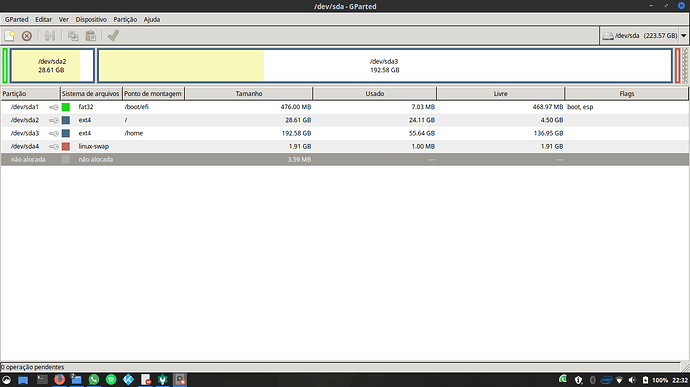Click the green fat32 color swatch

(66, 107)
